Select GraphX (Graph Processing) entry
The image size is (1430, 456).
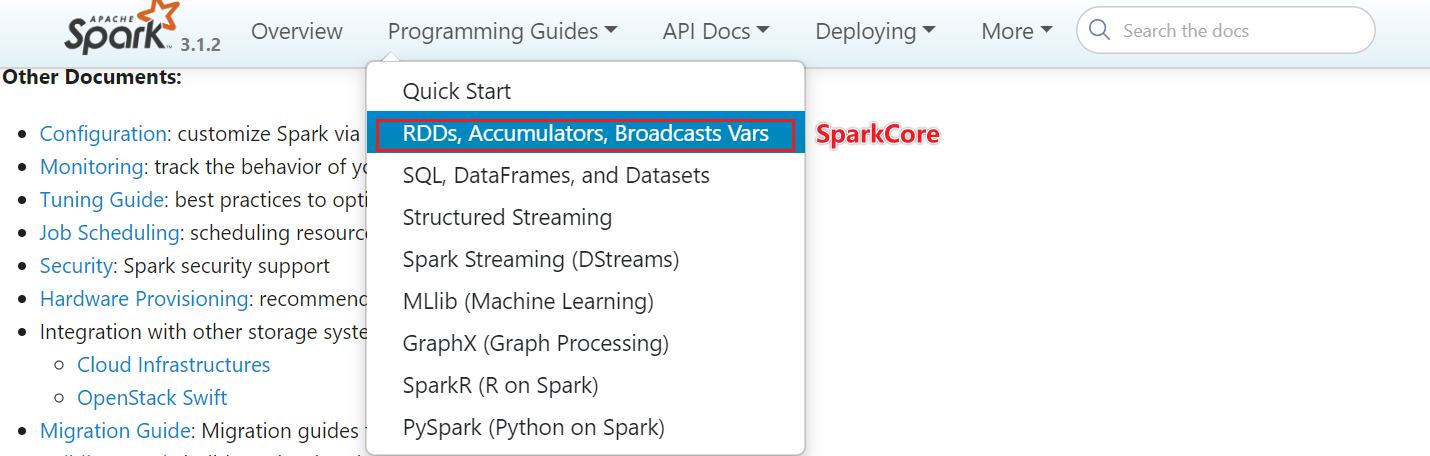pos(586,343)
